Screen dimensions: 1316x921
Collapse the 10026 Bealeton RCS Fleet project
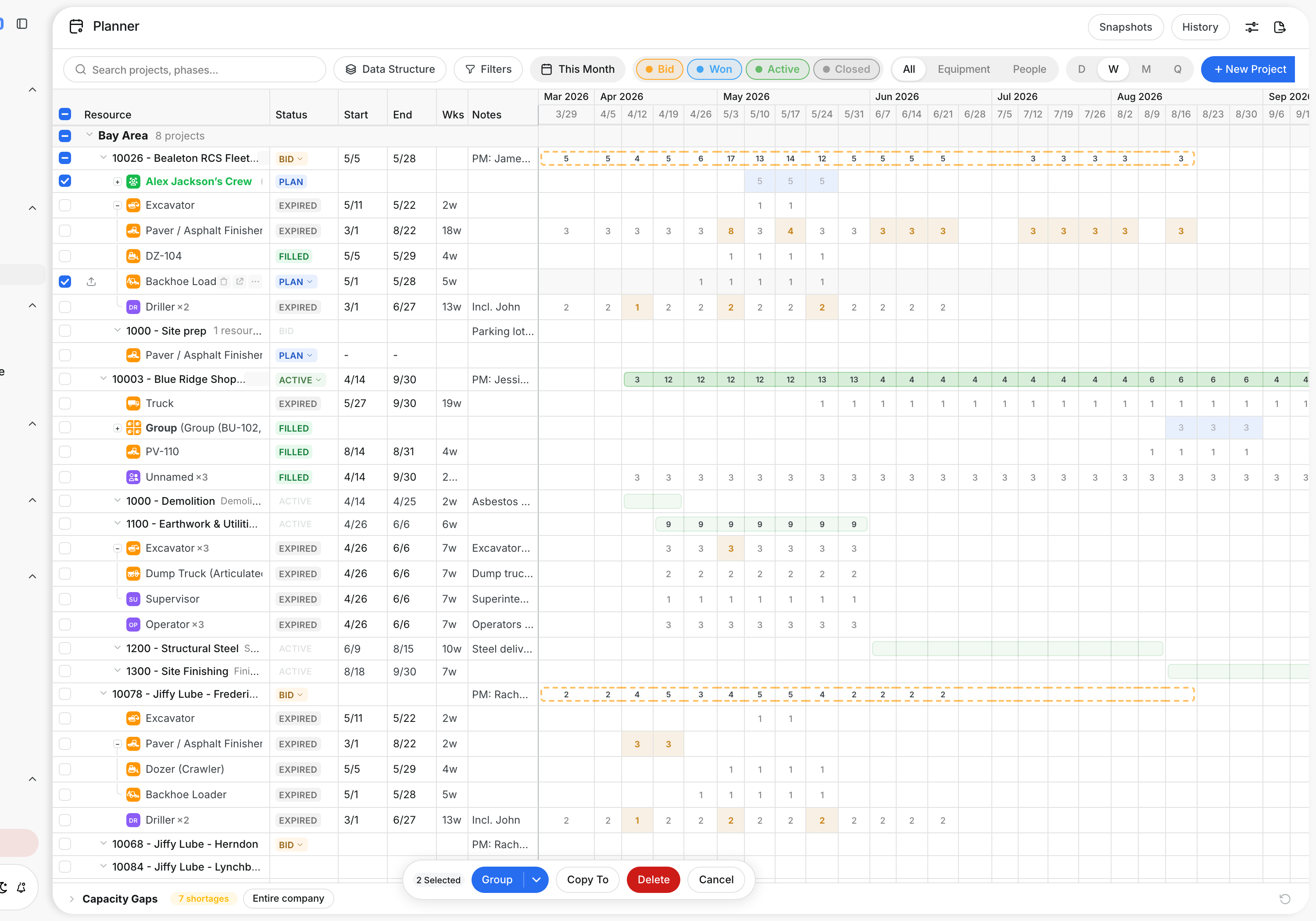point(103,157)
